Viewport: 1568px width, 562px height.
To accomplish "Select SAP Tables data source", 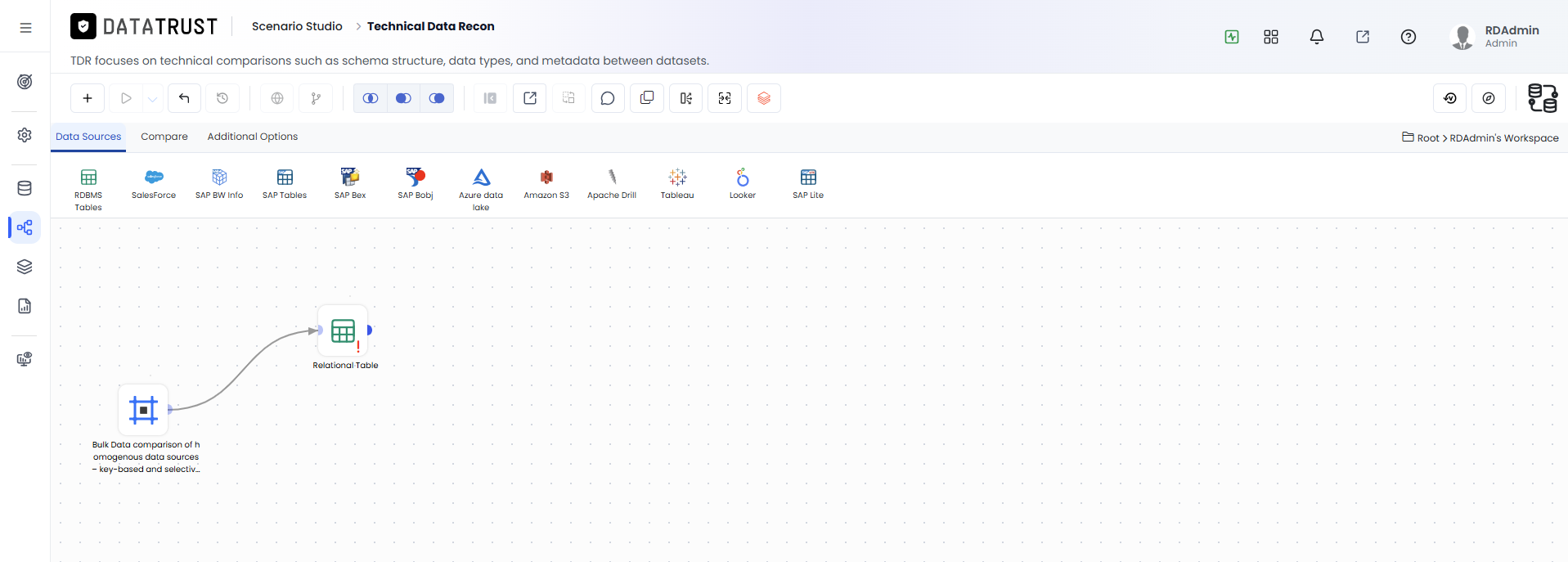I will (285, 184).
